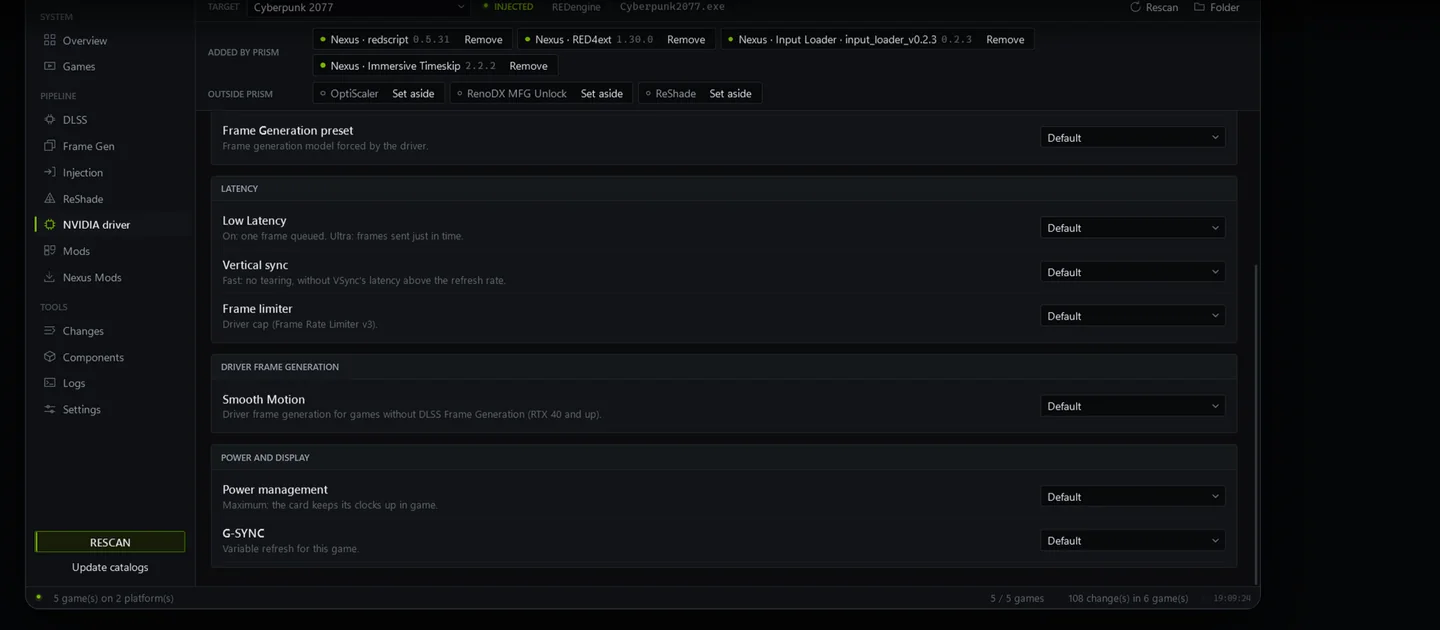Click the Low Latency setting label
This screenshot has width=1440, height=630.
[x=254, y=220]
